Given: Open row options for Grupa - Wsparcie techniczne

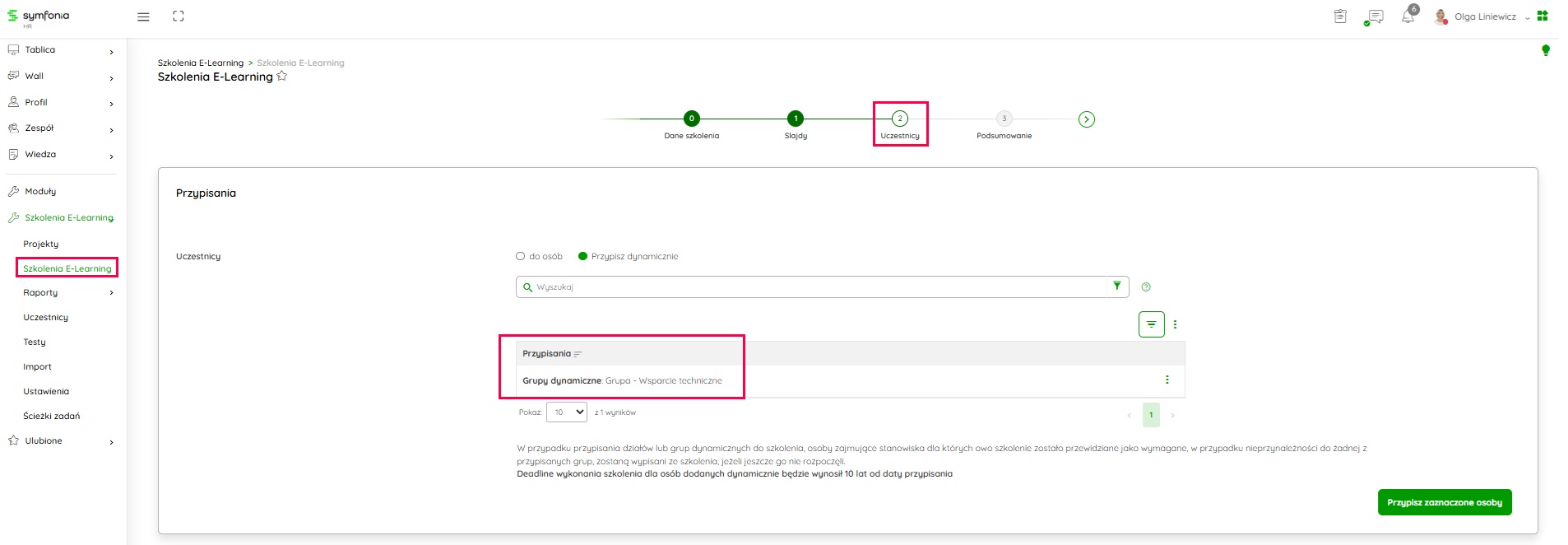Looking at the screenshot, I should point(1167,380).
